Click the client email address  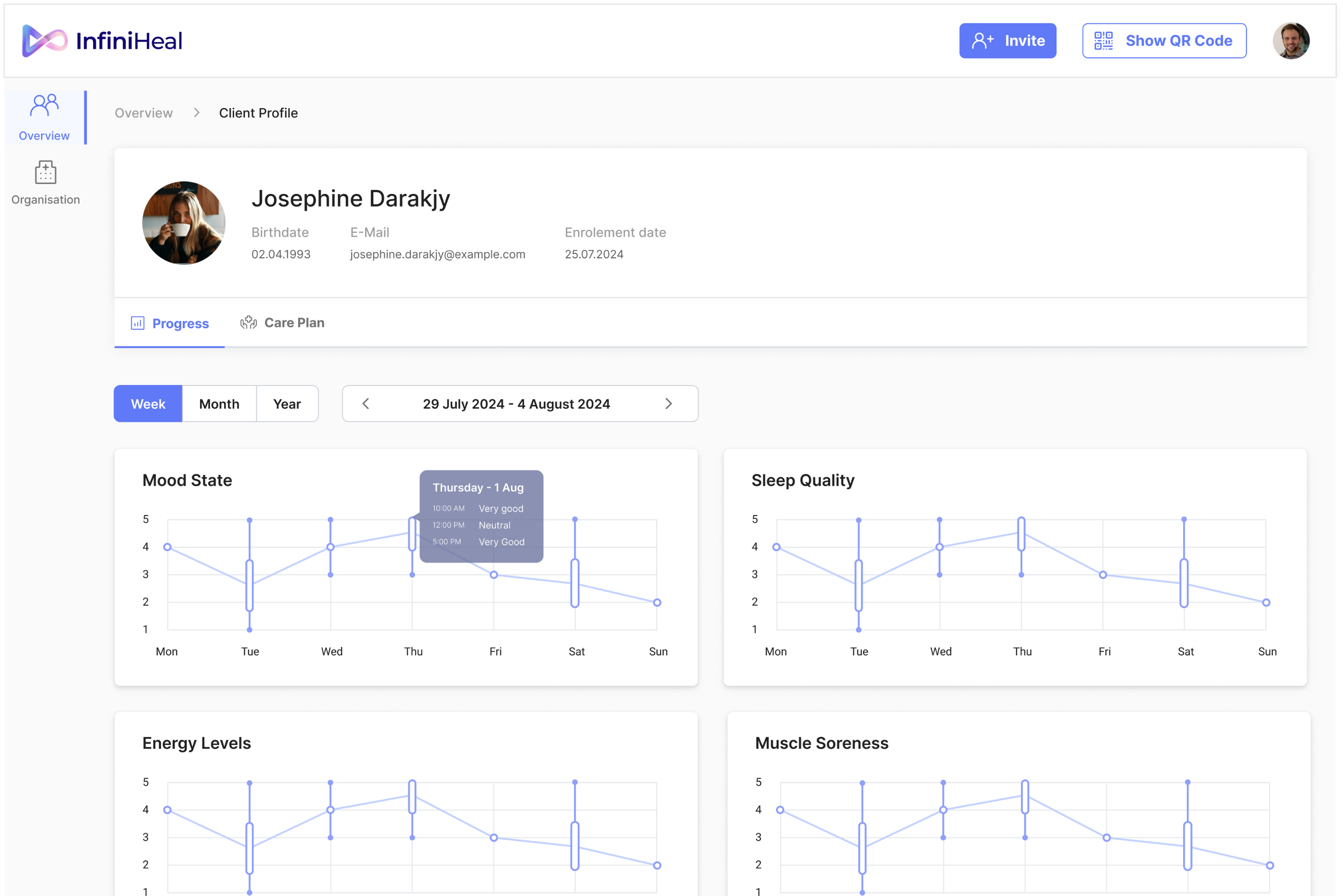coord(438,254)
